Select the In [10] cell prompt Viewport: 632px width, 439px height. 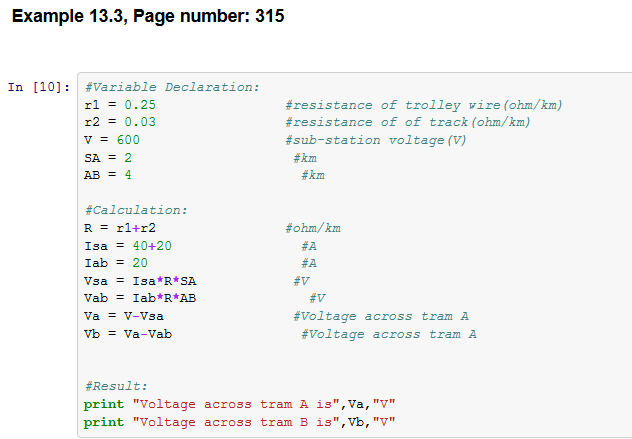[x=39, y=87]
